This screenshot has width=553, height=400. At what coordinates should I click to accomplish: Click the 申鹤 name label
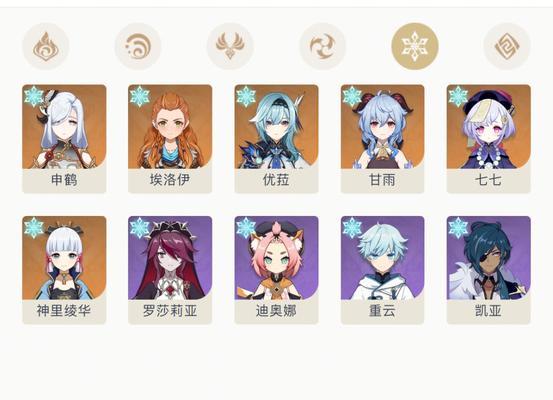(x=64, y=180)
